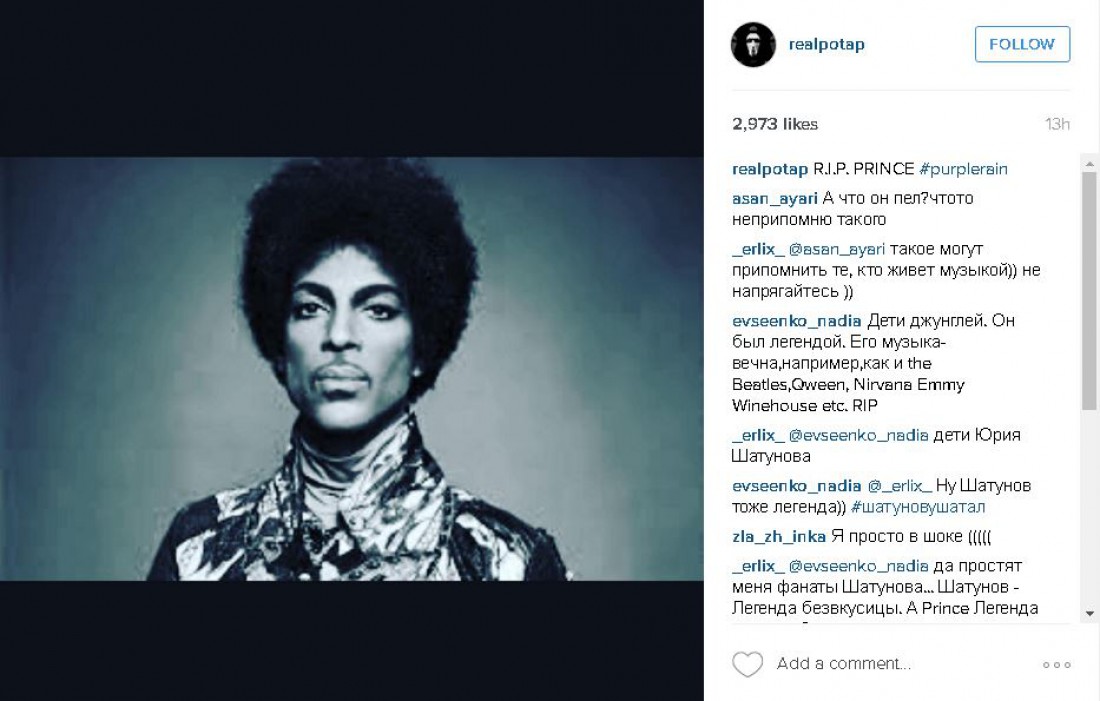Click the heart like icon
Viewport: 1100px width, 701px height.
coord(747,664)
